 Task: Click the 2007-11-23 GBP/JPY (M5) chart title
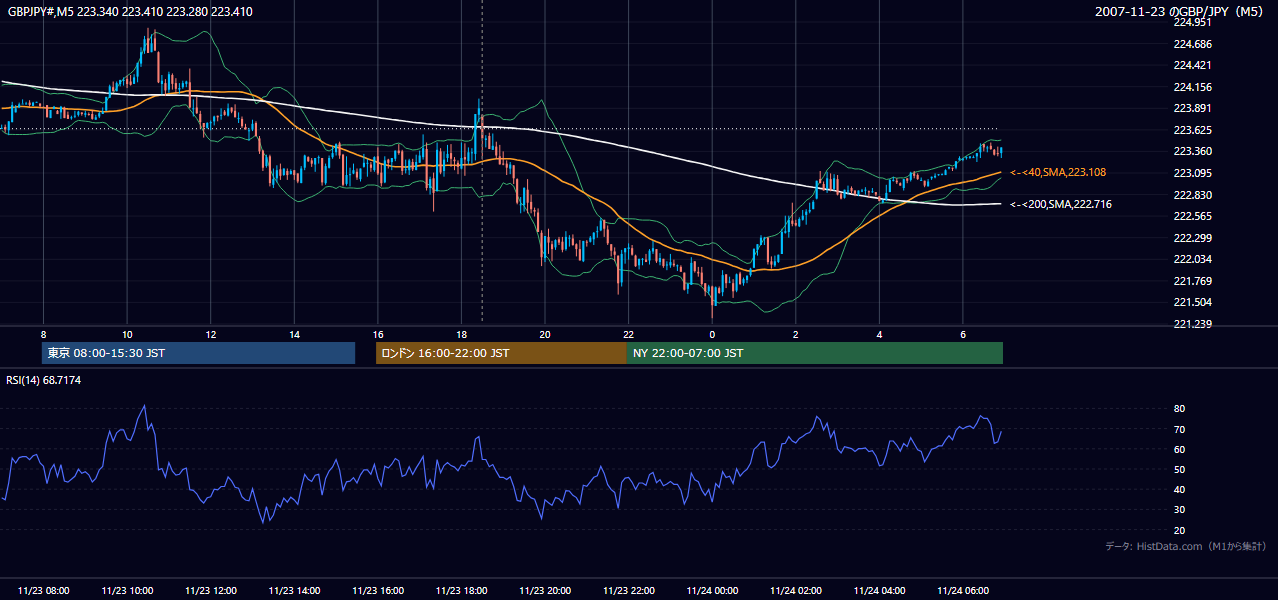[x=1181, y=11]
